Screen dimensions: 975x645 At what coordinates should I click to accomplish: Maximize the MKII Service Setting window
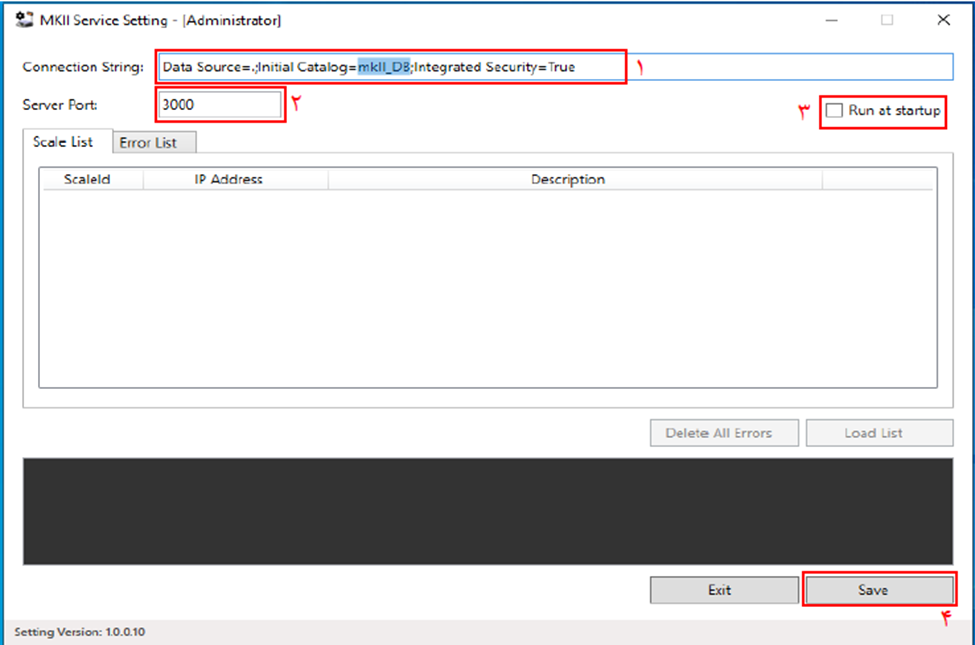click(x=887, y=19)
